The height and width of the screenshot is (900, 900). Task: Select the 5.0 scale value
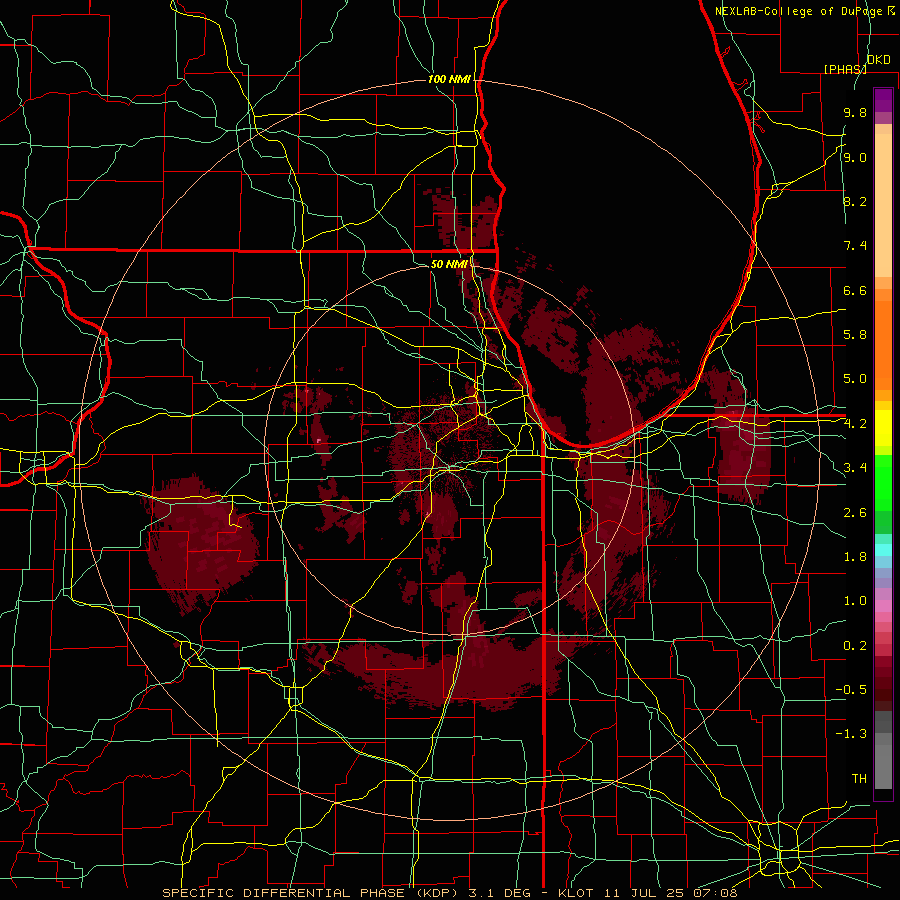pos(855,379)
